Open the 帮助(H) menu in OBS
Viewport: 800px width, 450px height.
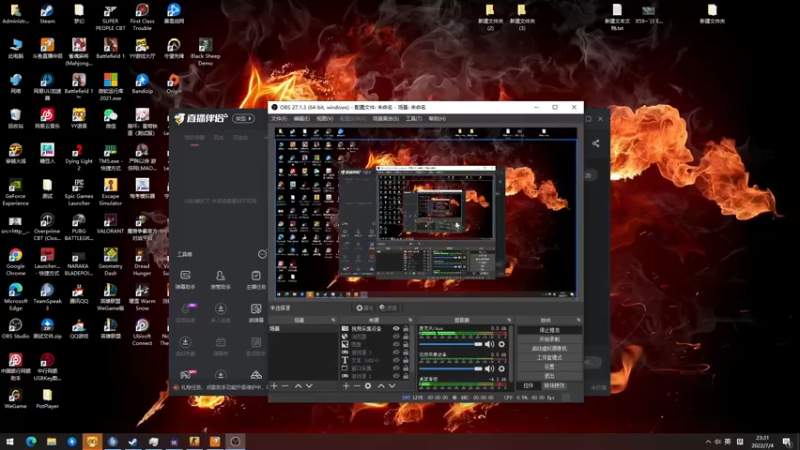click(x=437, y=118)
